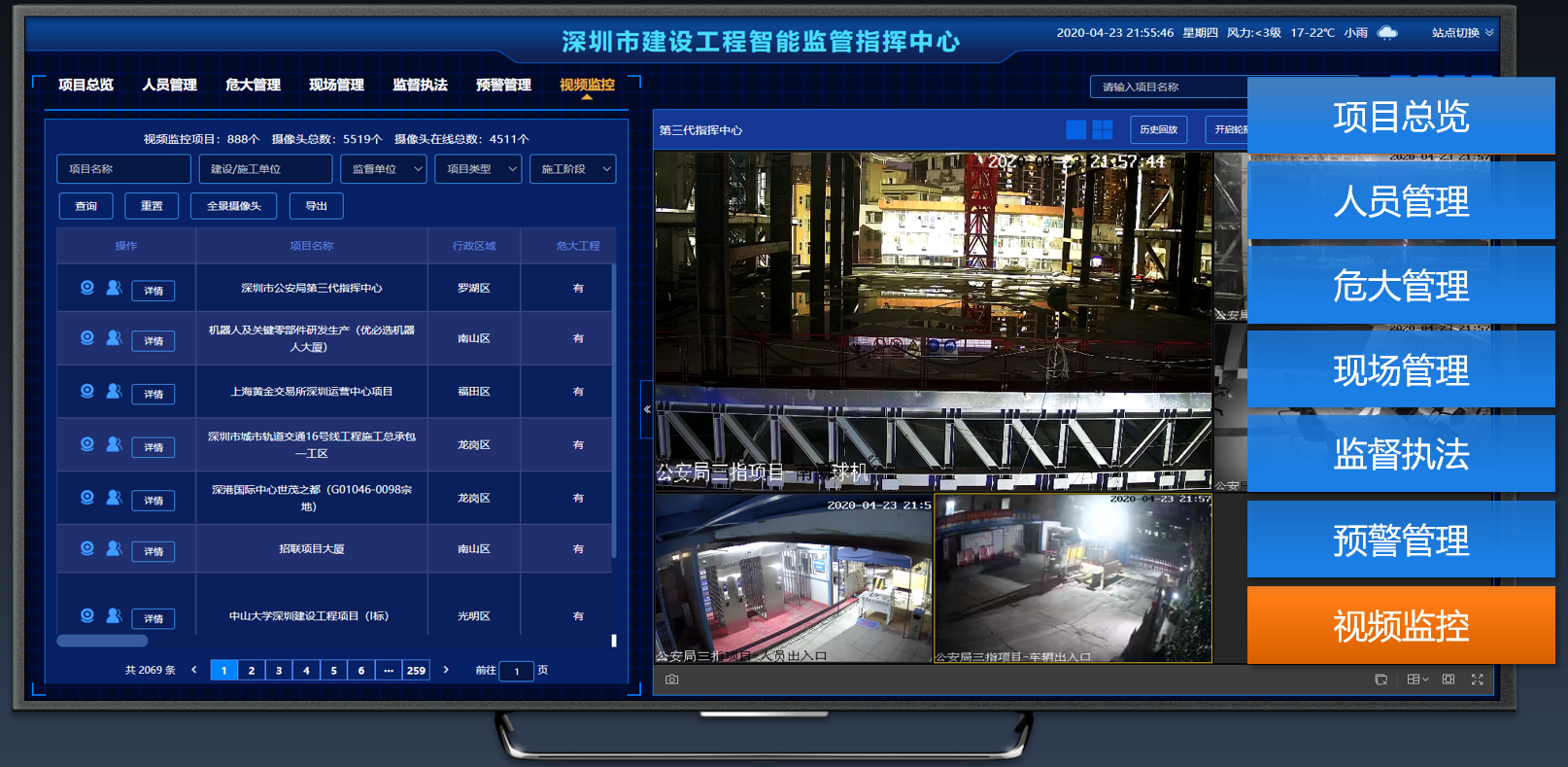The height and width of the screenshot is (767, 1568).
Task: Go to next page of project list
Action: pyautogui.click(x=446, y=670)
